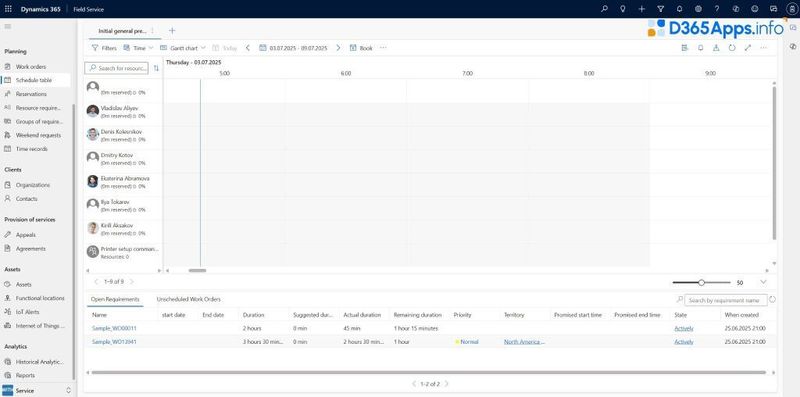The width and height of the screenshot is (800, 397).
Task: Open Weekend requests in the sidebar
Action: click(x=38, y=135)
